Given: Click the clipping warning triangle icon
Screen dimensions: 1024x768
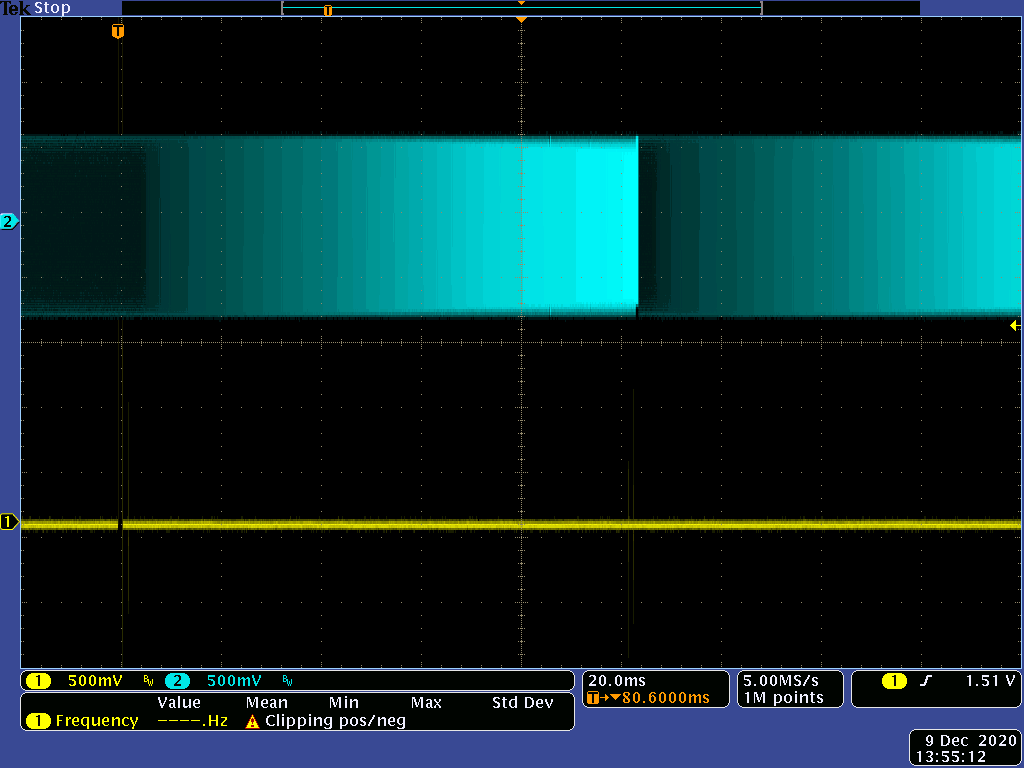Looking at the screenshot, I should pos(252,721).
